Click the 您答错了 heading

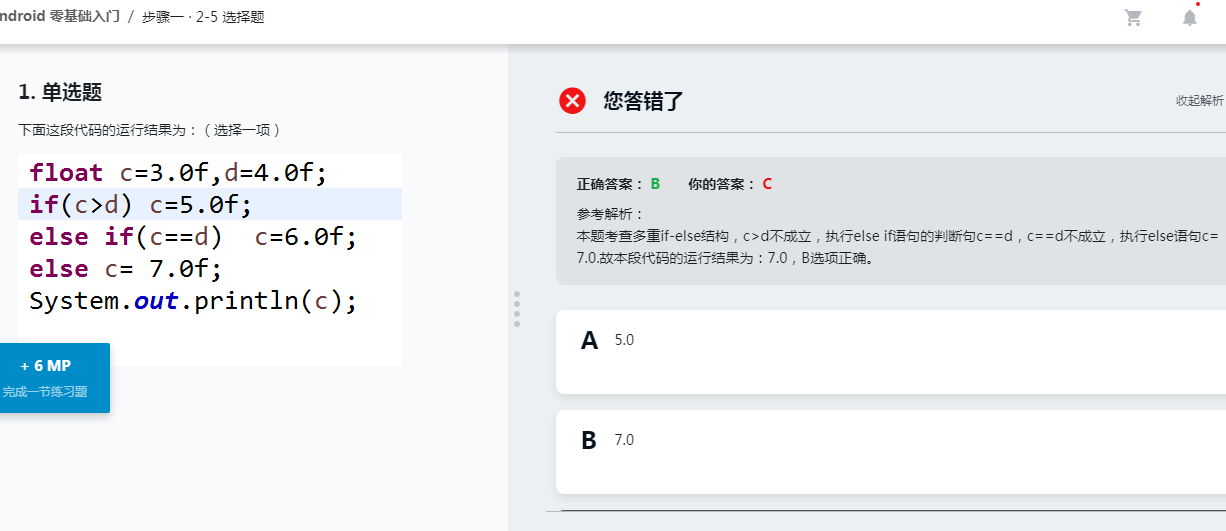click(x=644, y=101)
